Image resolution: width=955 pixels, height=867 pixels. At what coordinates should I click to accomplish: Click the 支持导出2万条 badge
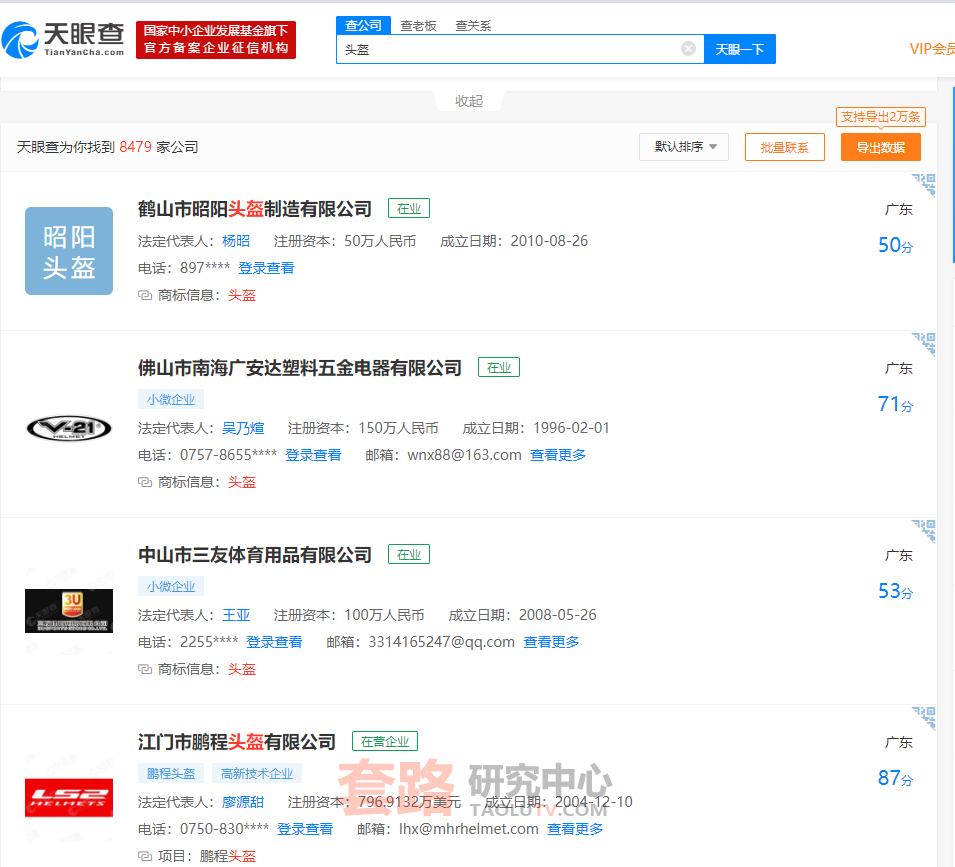[x=881, y=116]
